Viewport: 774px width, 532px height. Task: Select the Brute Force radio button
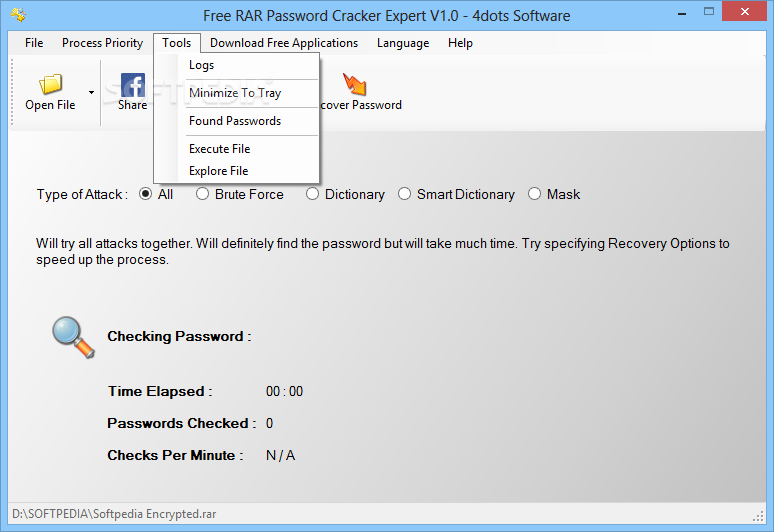[202, 194]
